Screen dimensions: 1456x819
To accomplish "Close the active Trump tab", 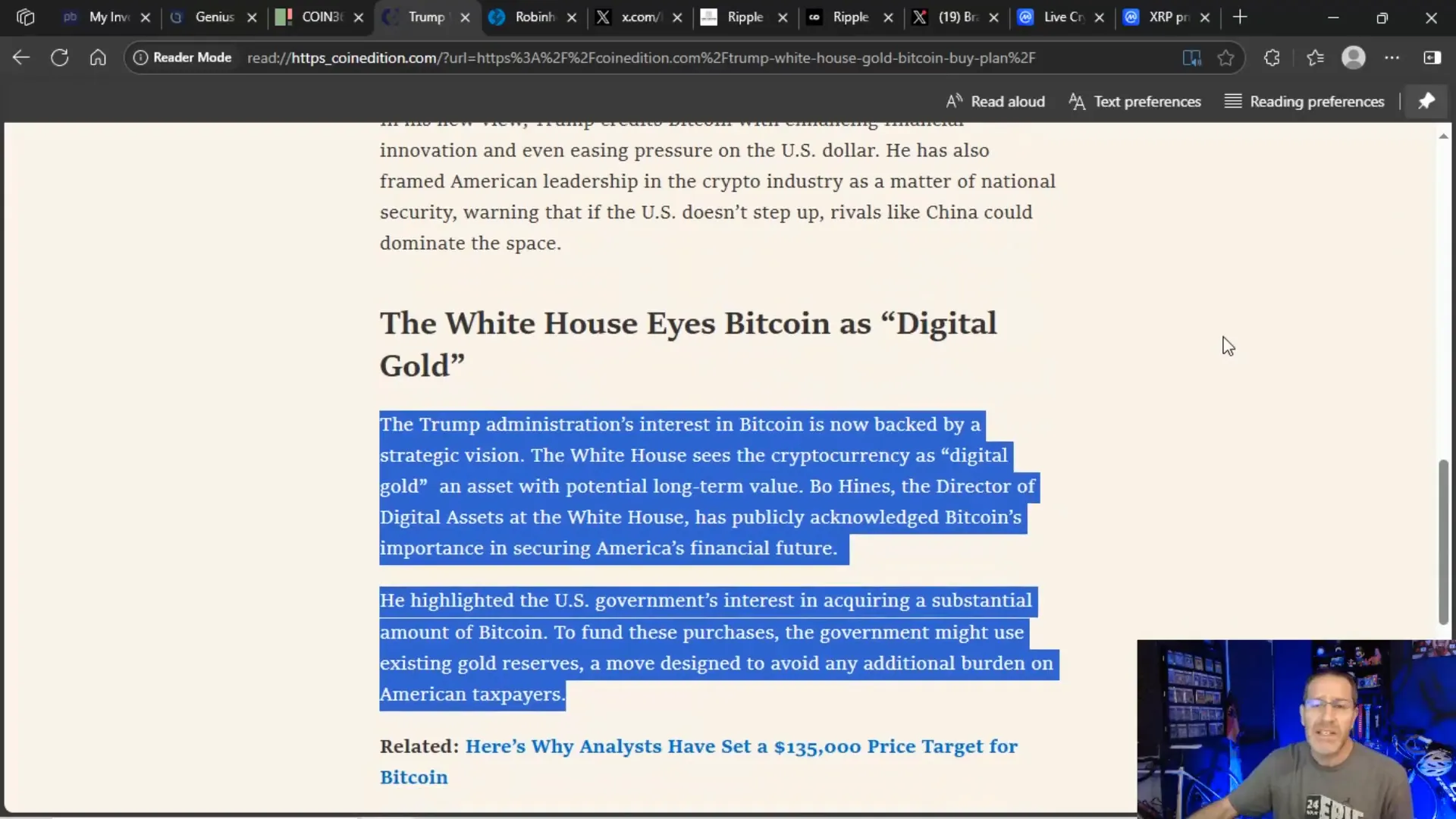I will 465,17.
